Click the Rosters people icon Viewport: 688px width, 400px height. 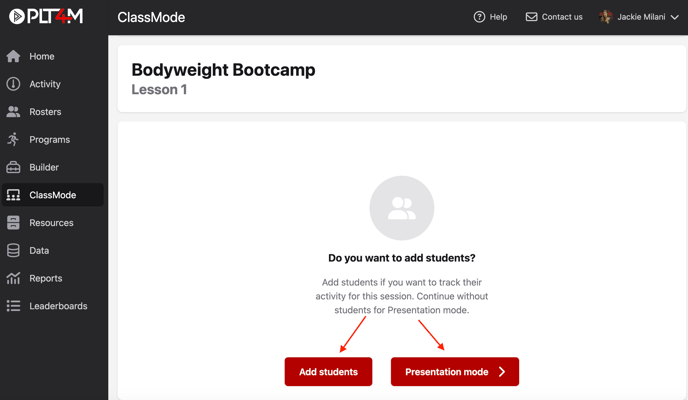13,112
